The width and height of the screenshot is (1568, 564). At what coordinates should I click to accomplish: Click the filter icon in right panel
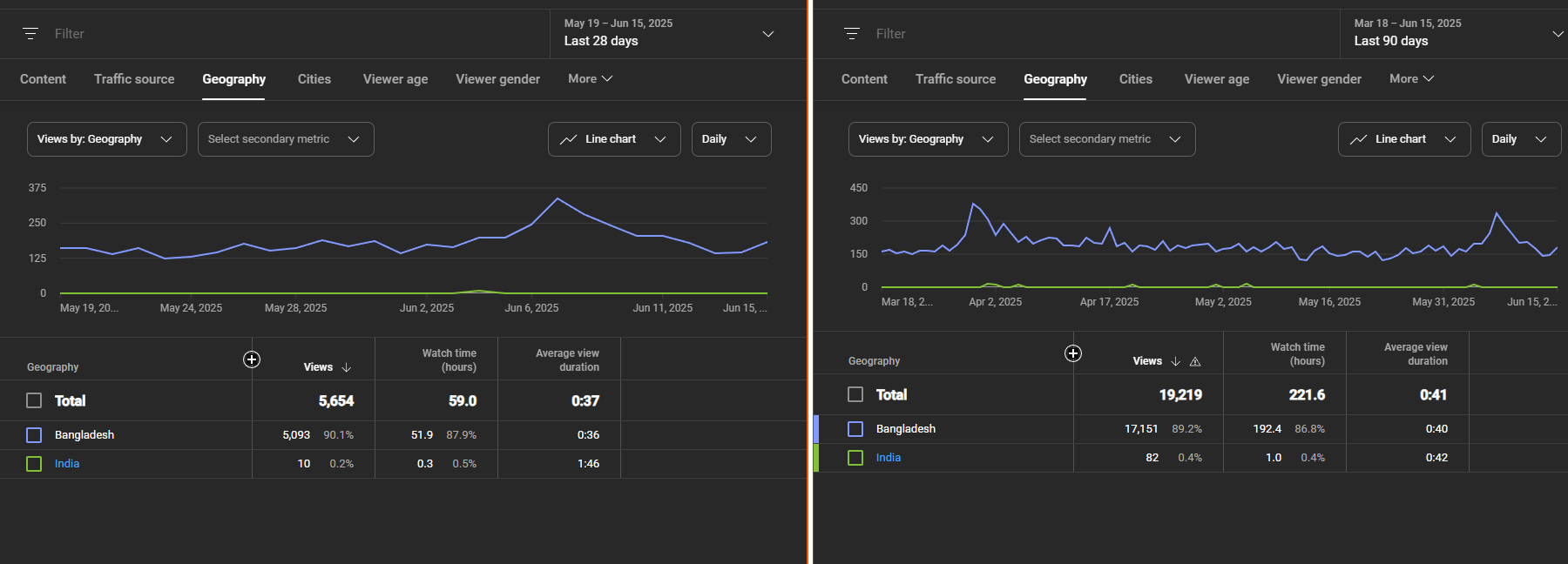click(852, 34)
